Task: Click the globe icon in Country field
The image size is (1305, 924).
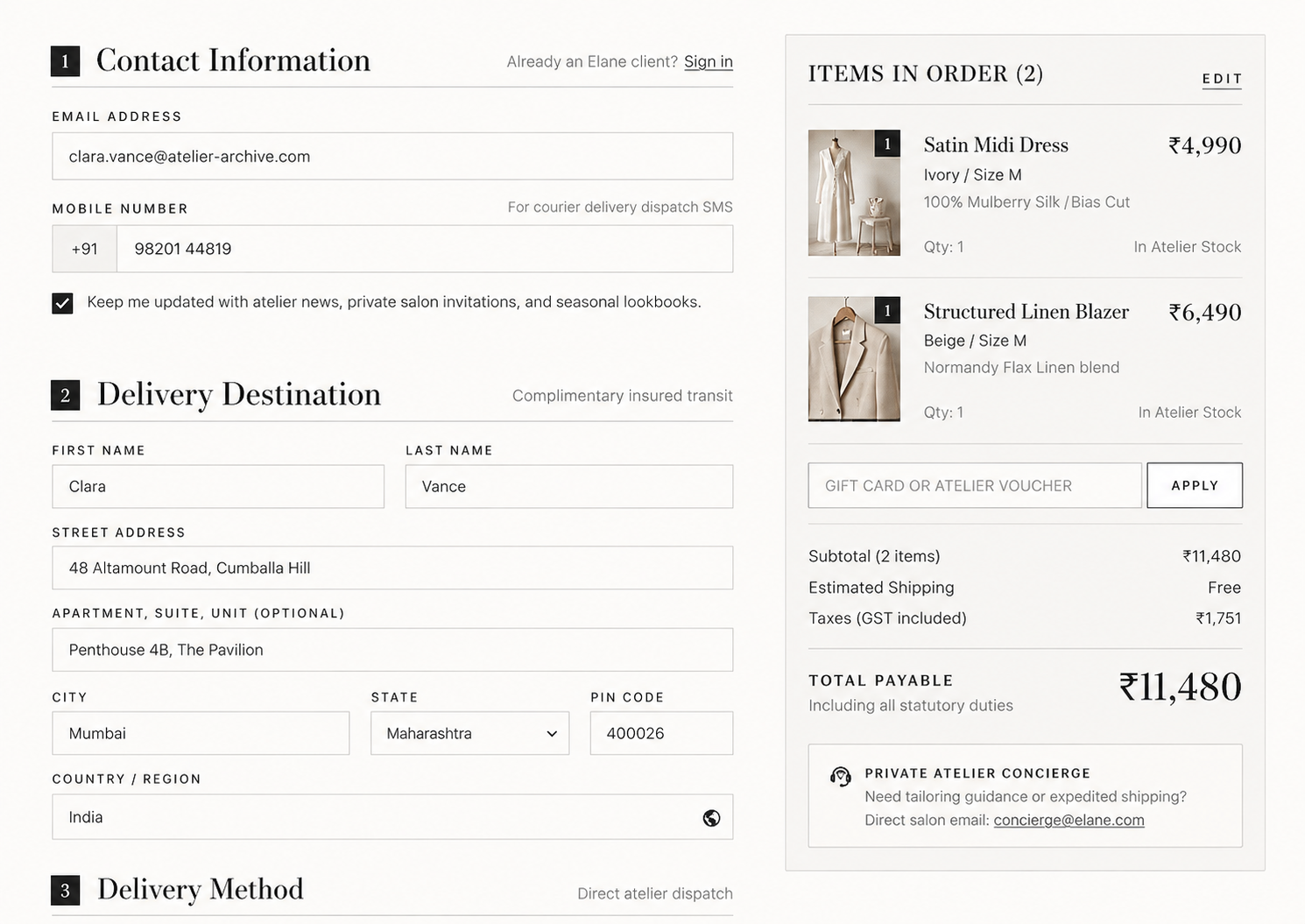Action: [x=711, y=817]
